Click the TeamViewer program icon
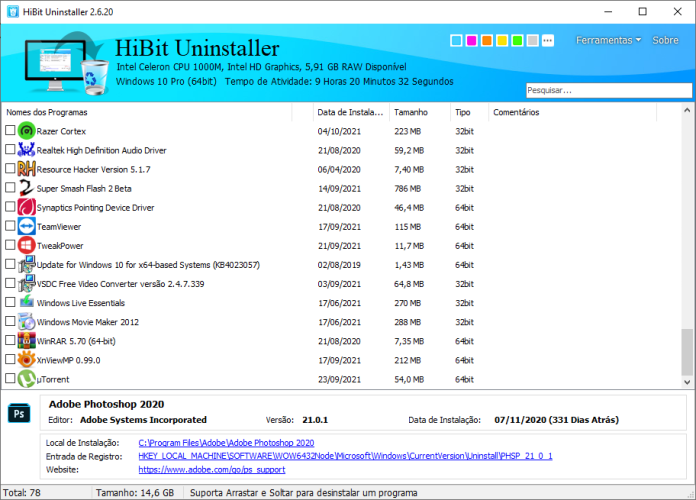Image resolution: width=696 pixels, height=500 pixels. click(27, 226)
